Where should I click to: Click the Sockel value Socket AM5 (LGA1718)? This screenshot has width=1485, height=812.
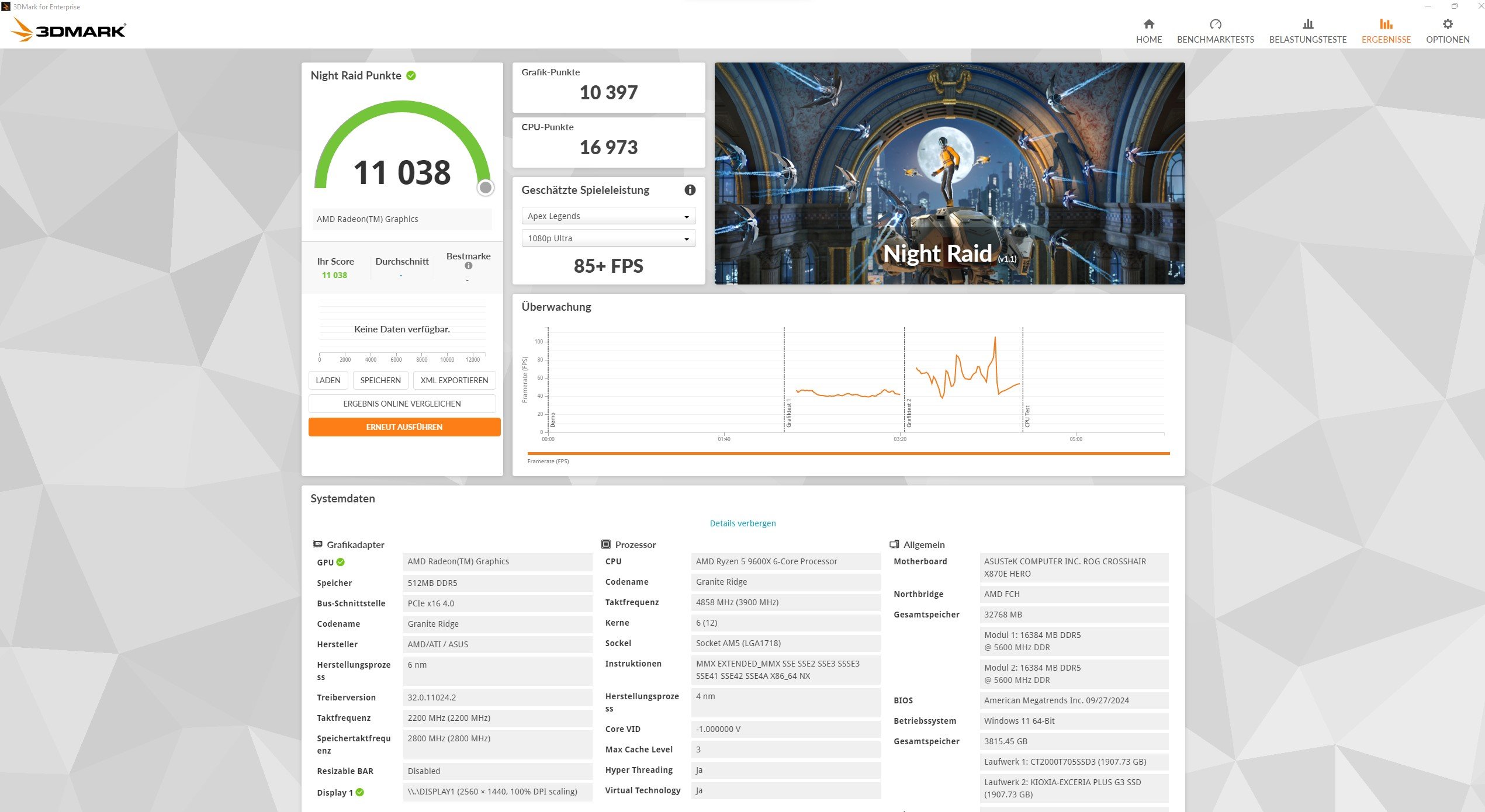coord(785,643)
